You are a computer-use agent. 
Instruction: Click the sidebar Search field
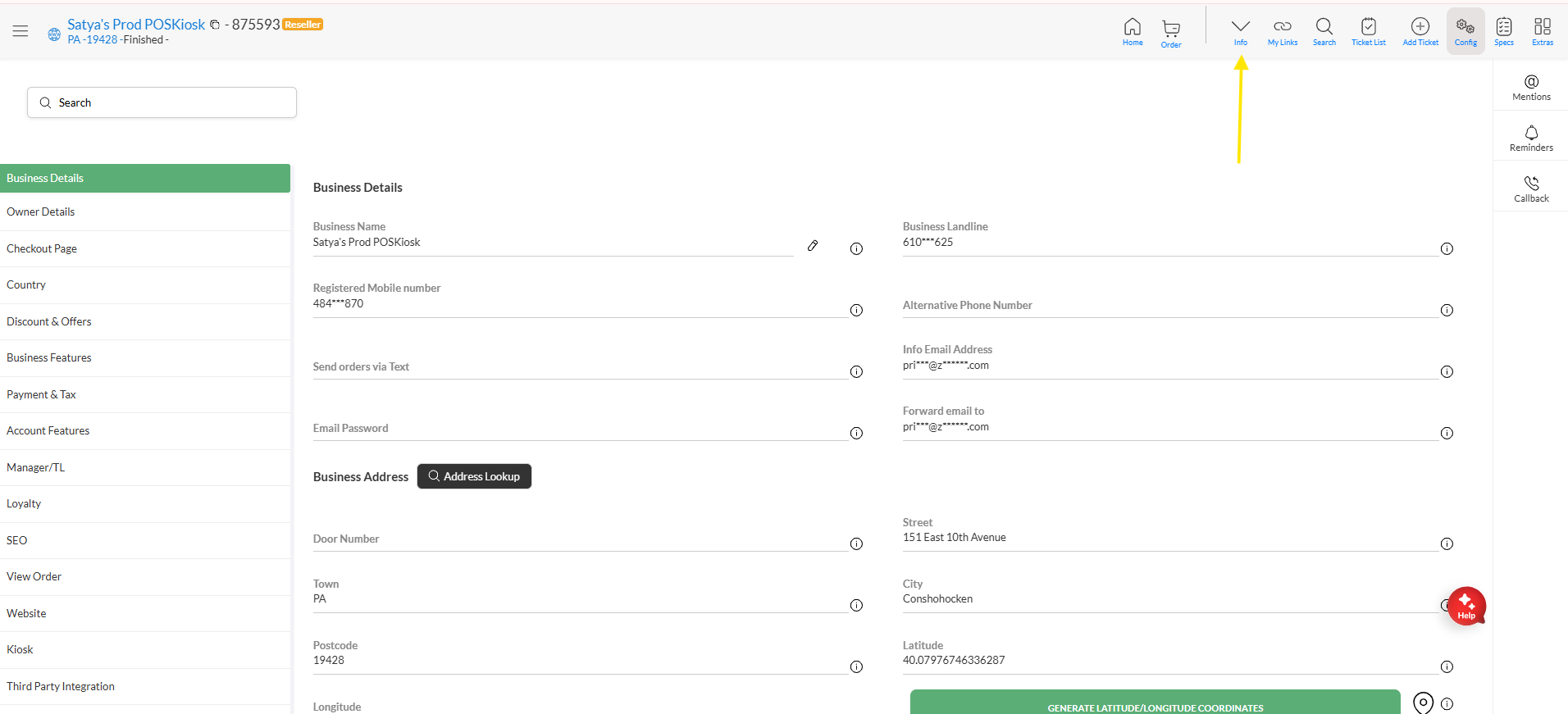click(x=162, y=102)
